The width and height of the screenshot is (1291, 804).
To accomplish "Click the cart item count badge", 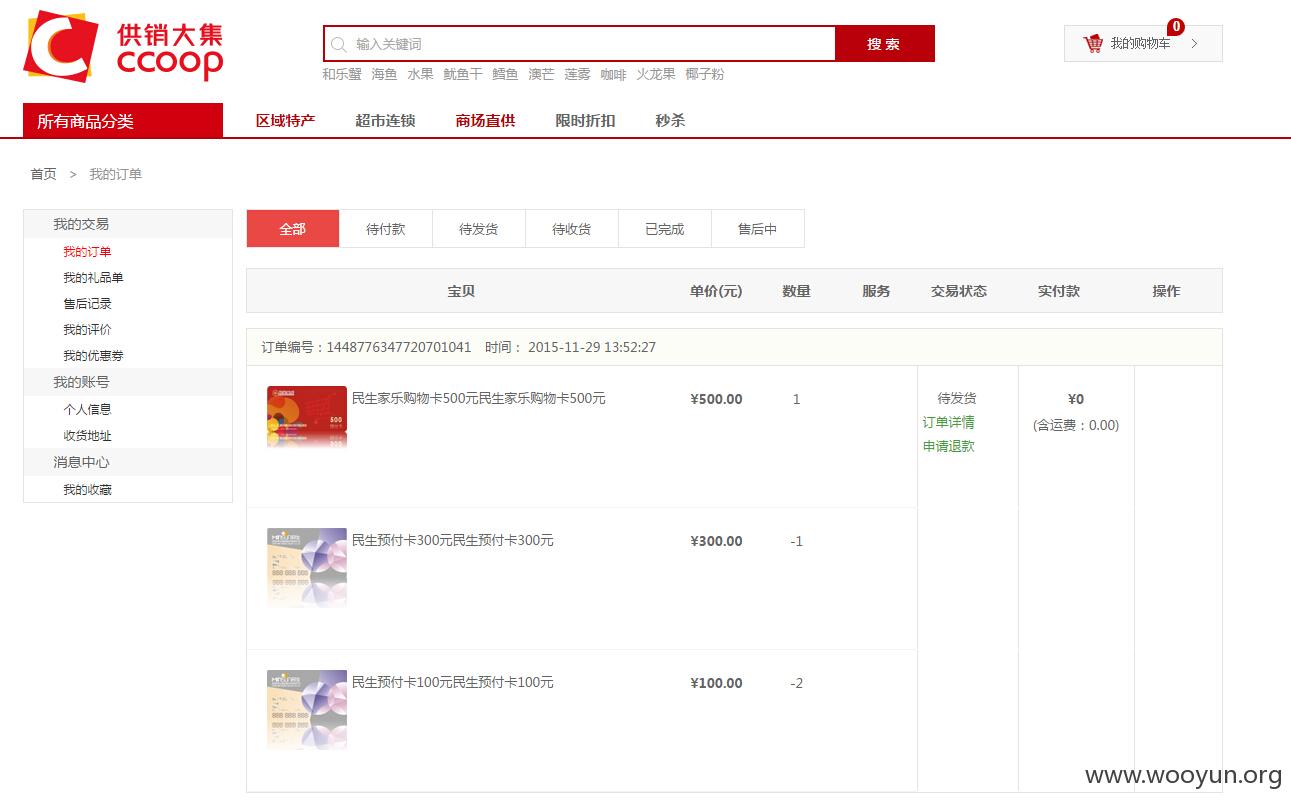I will 1176,27.
